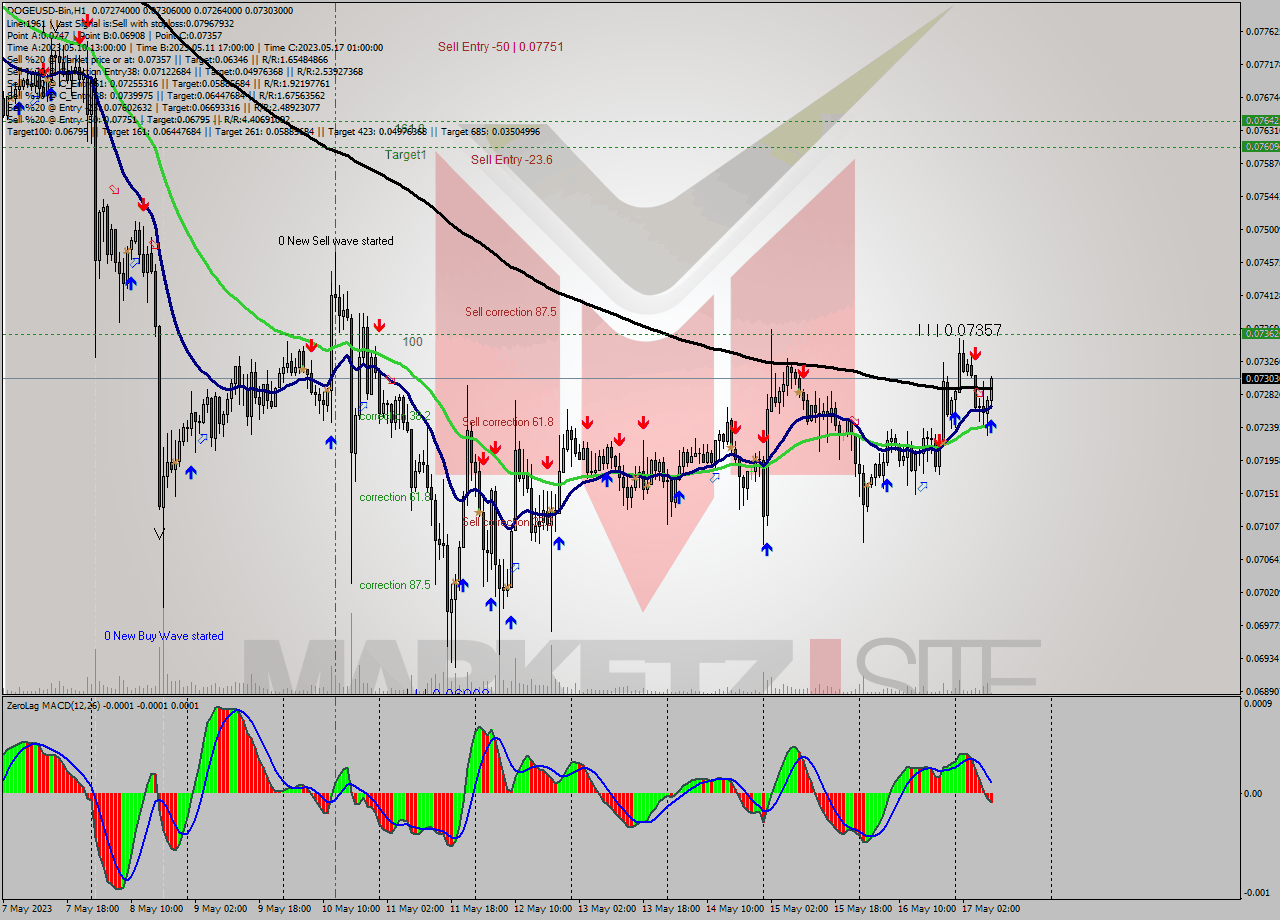Click the 0.06934 price axis value
Image resolution: width=1280 pixels, height=920 pixels.
[x=1261, y=658]
